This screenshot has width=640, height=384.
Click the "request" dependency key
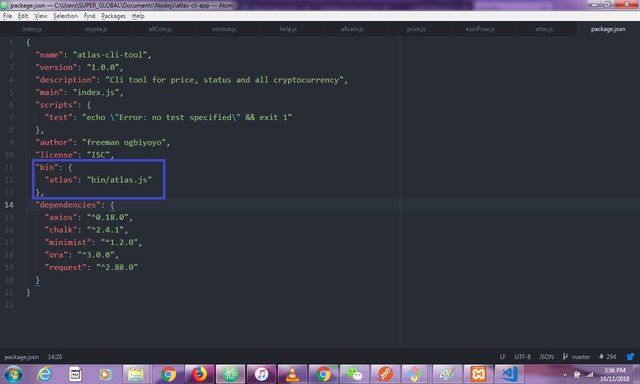coord(65,267)
